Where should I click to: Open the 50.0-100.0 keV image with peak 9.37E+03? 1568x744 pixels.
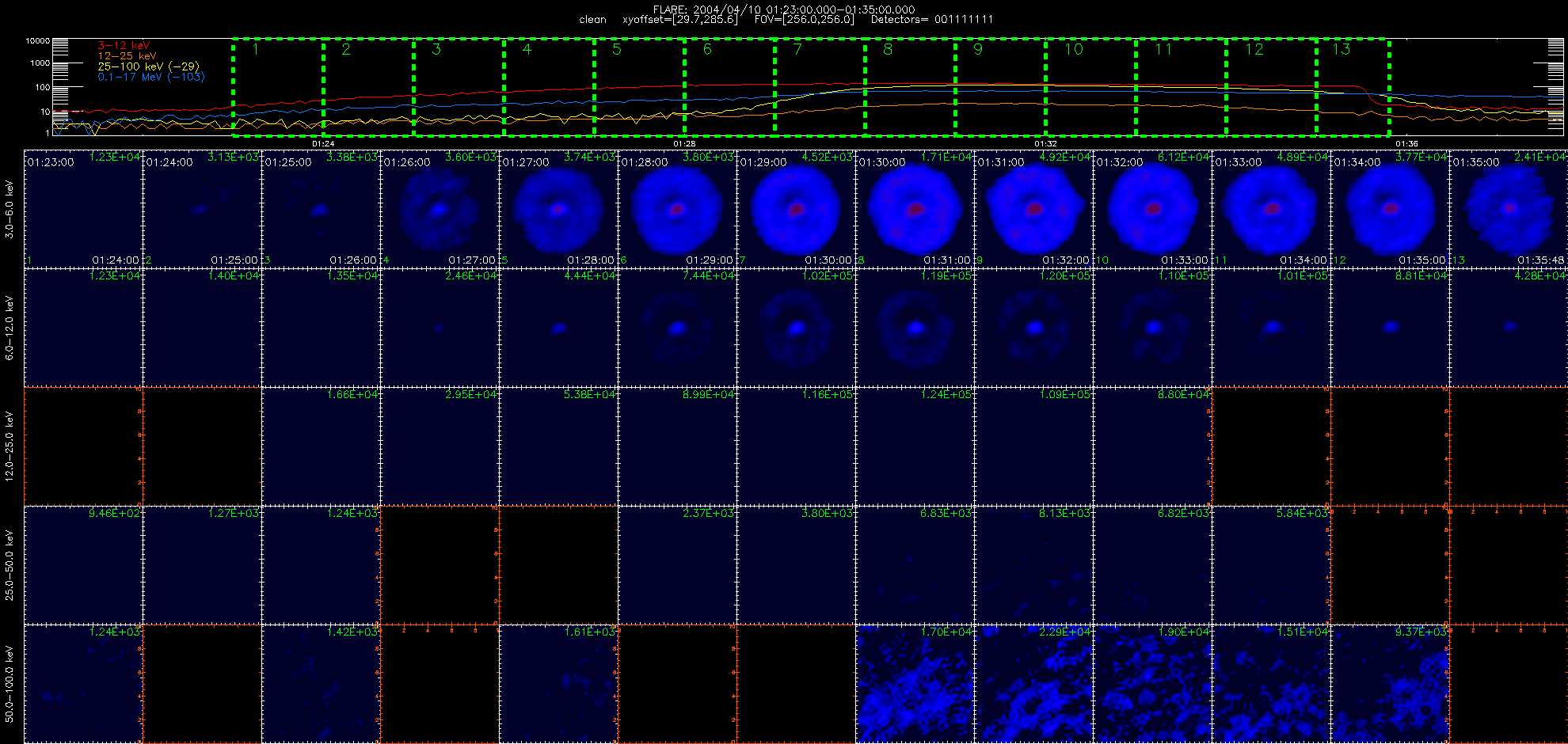1390,684
